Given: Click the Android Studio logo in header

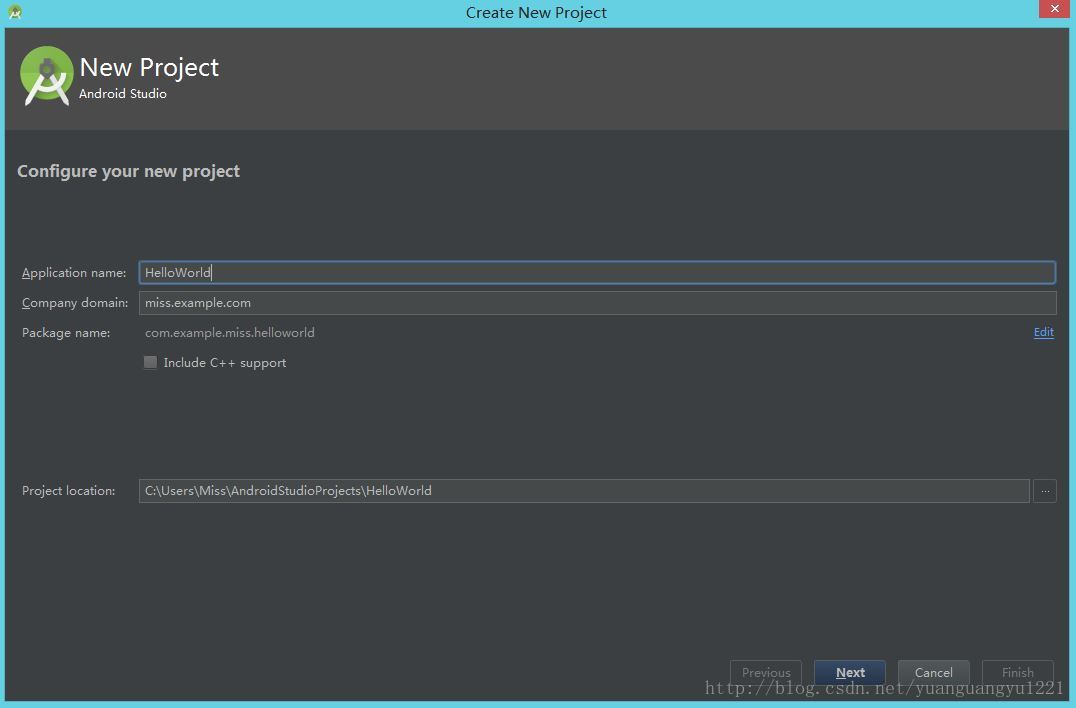Looking at the screenshot, I should coord(47,75).
